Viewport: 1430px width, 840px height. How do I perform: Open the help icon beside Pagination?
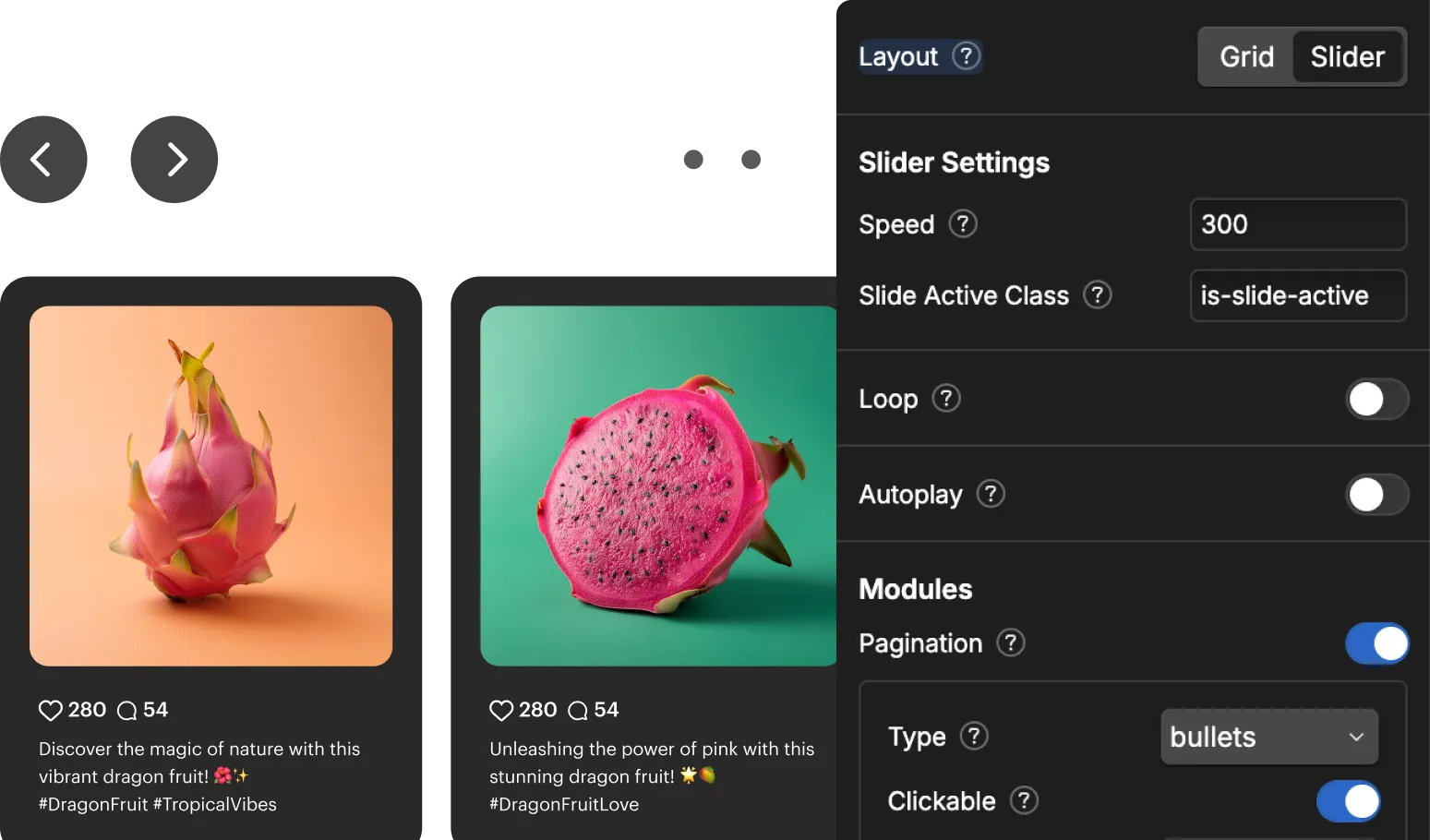click(x=1011, y=642)
